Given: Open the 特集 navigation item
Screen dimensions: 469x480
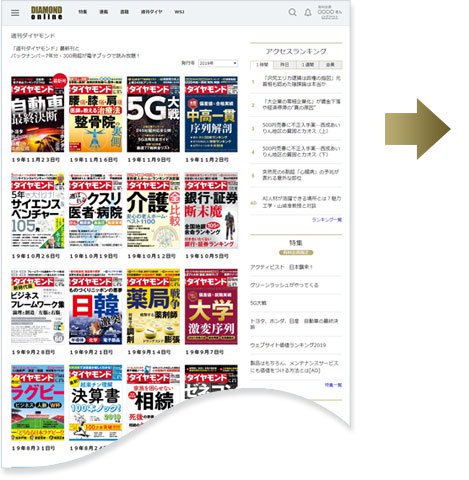Looking at the screenshot, I should [82, 12].
